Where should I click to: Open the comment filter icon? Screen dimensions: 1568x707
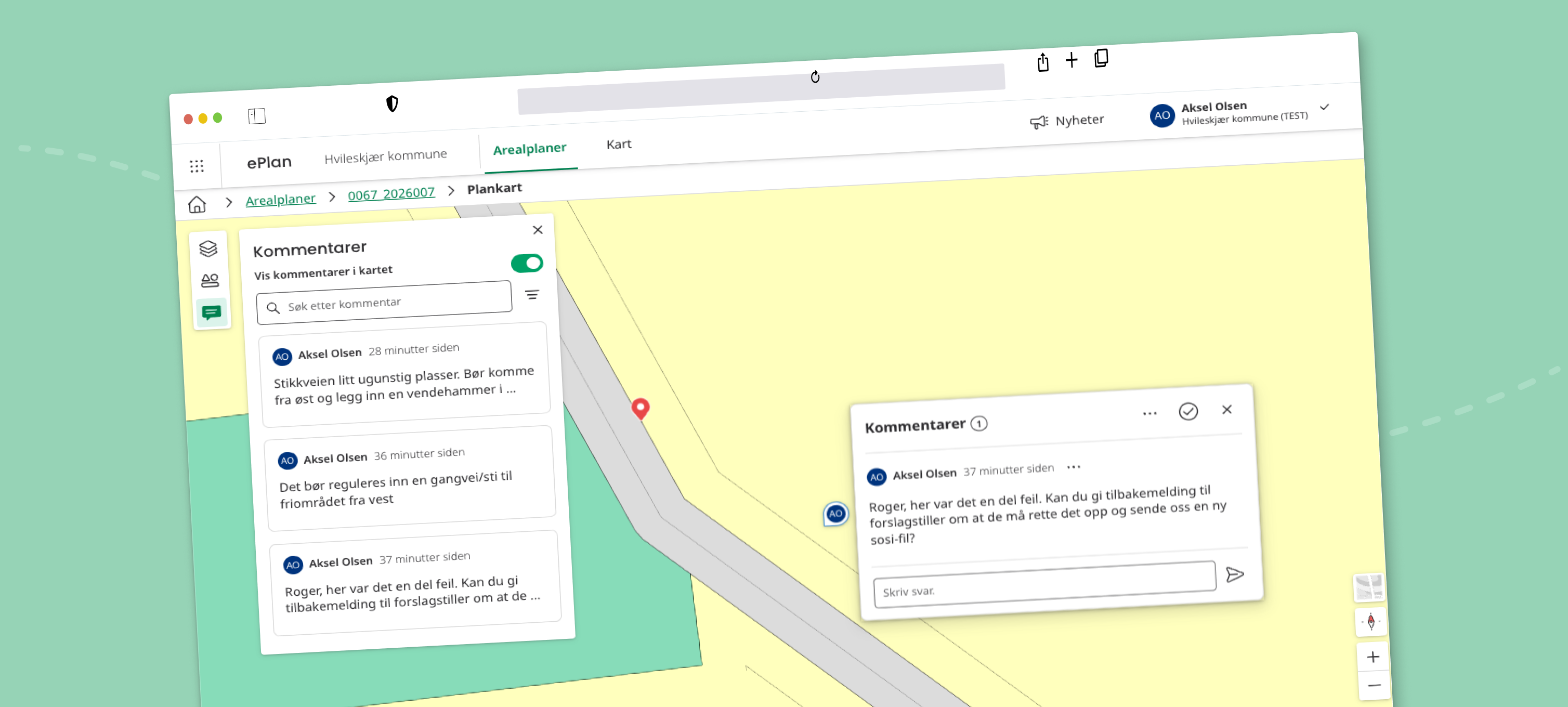pyautogui.click(x=532, y=295)
